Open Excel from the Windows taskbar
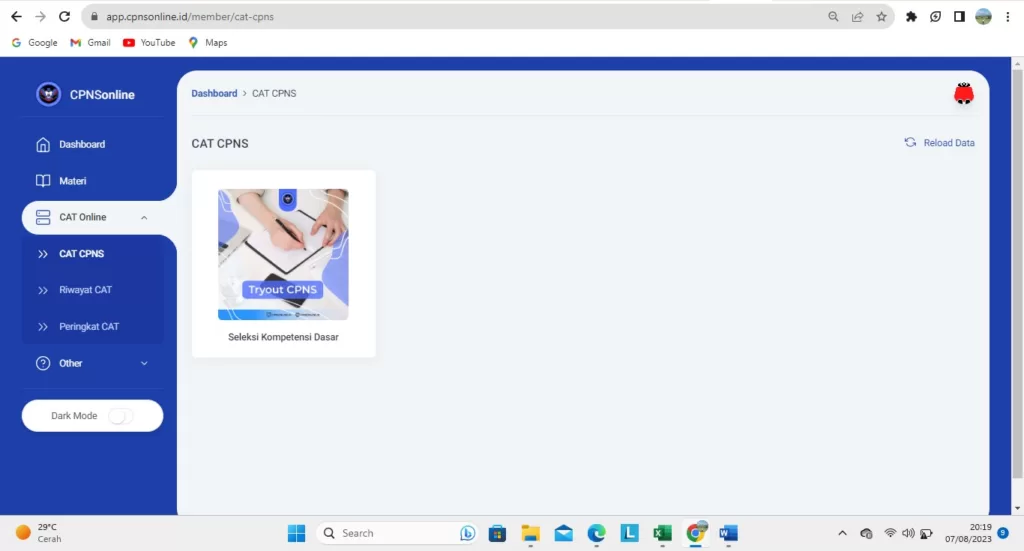This screenshot has height=551, width=1024. pyautogui.click(x=661, y=533)
